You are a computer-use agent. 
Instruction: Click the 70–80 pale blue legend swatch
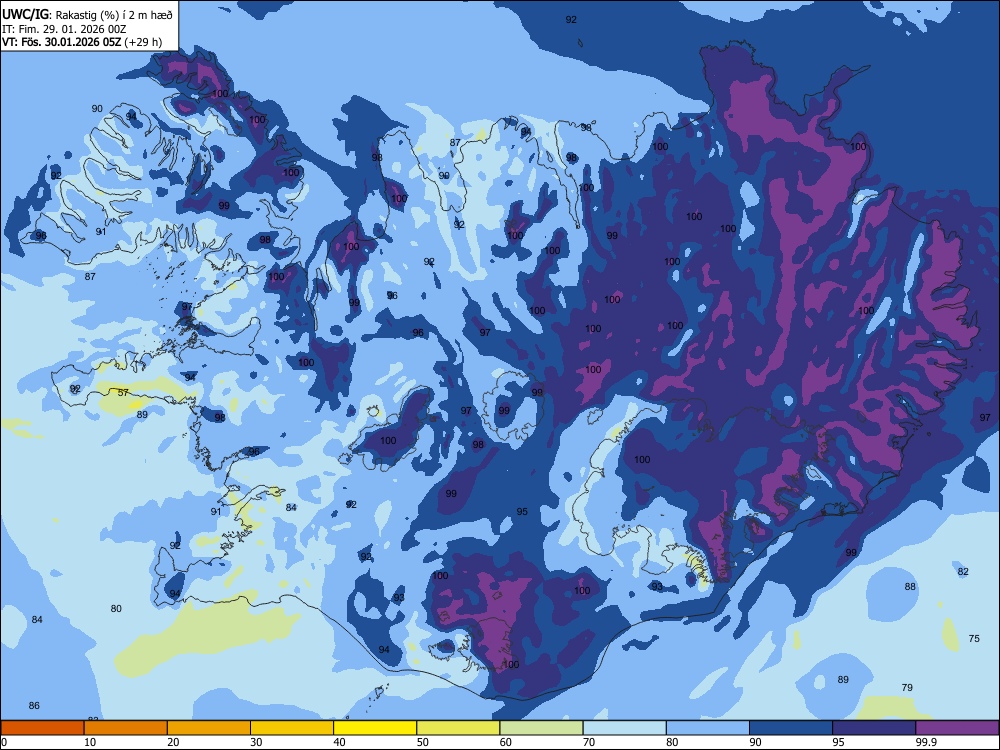[x=625, y=728]
